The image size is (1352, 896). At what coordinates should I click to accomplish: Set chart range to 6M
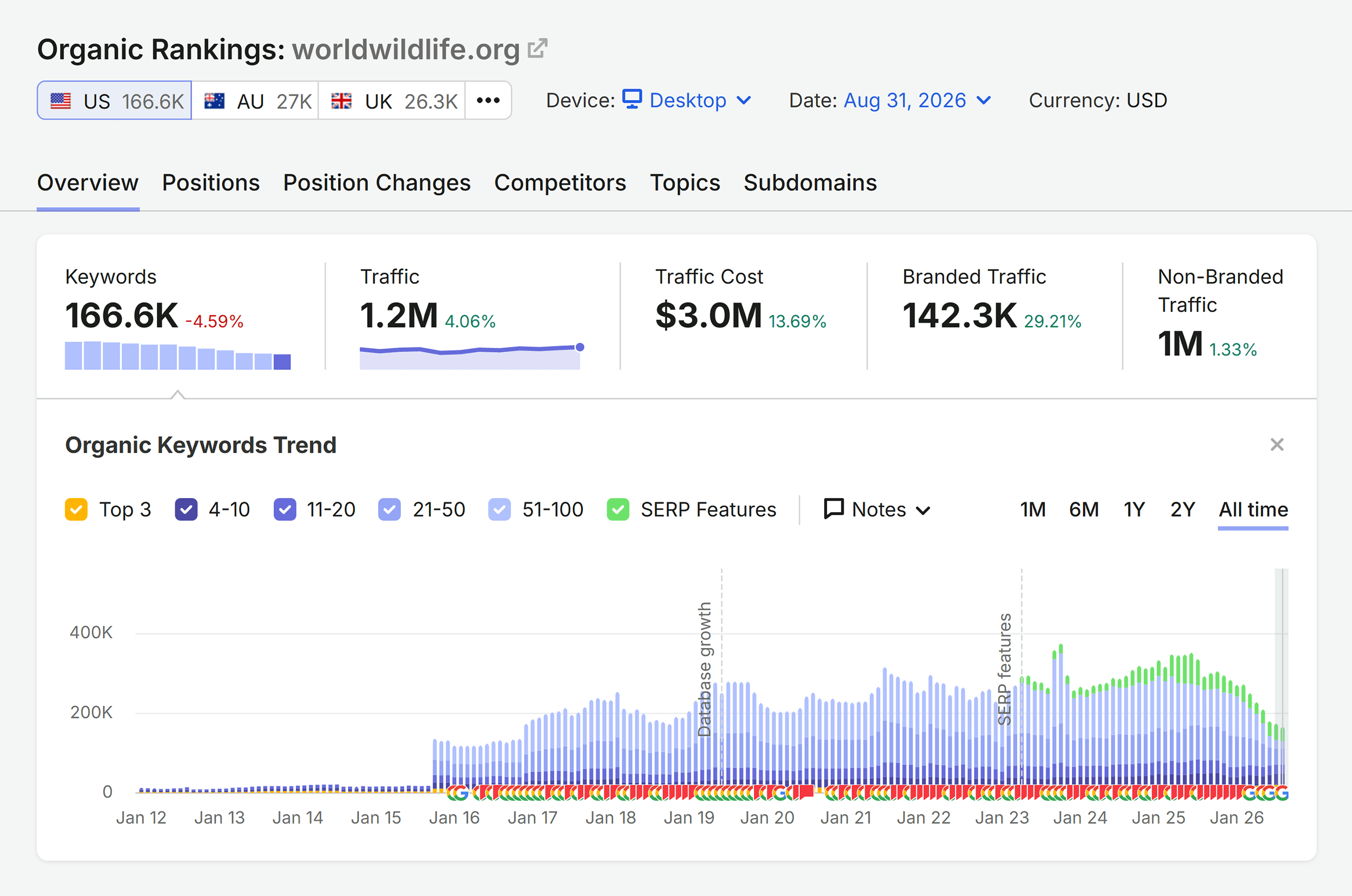pos(1084,509)
